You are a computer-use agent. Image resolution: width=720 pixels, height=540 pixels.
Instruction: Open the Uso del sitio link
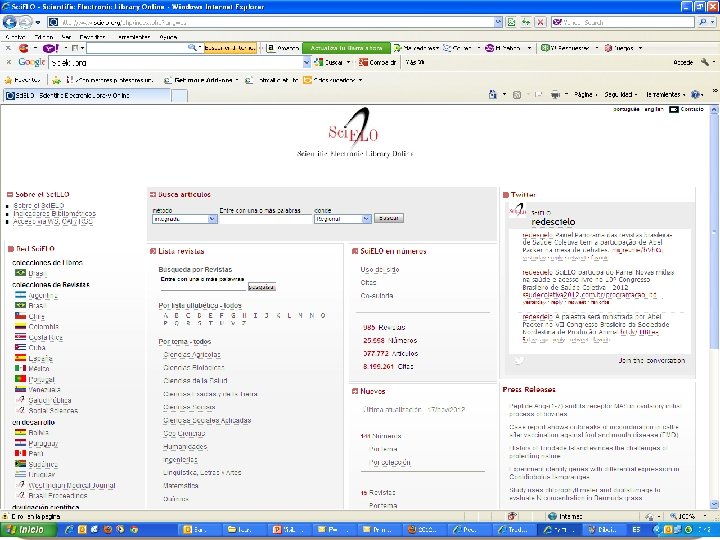click(379, 270)
